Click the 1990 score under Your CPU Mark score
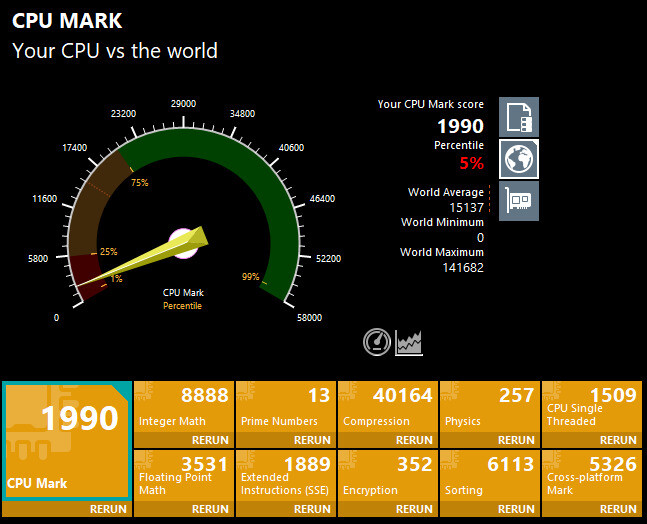This screenshot has height=524, width=647. (x=460, y=126)
